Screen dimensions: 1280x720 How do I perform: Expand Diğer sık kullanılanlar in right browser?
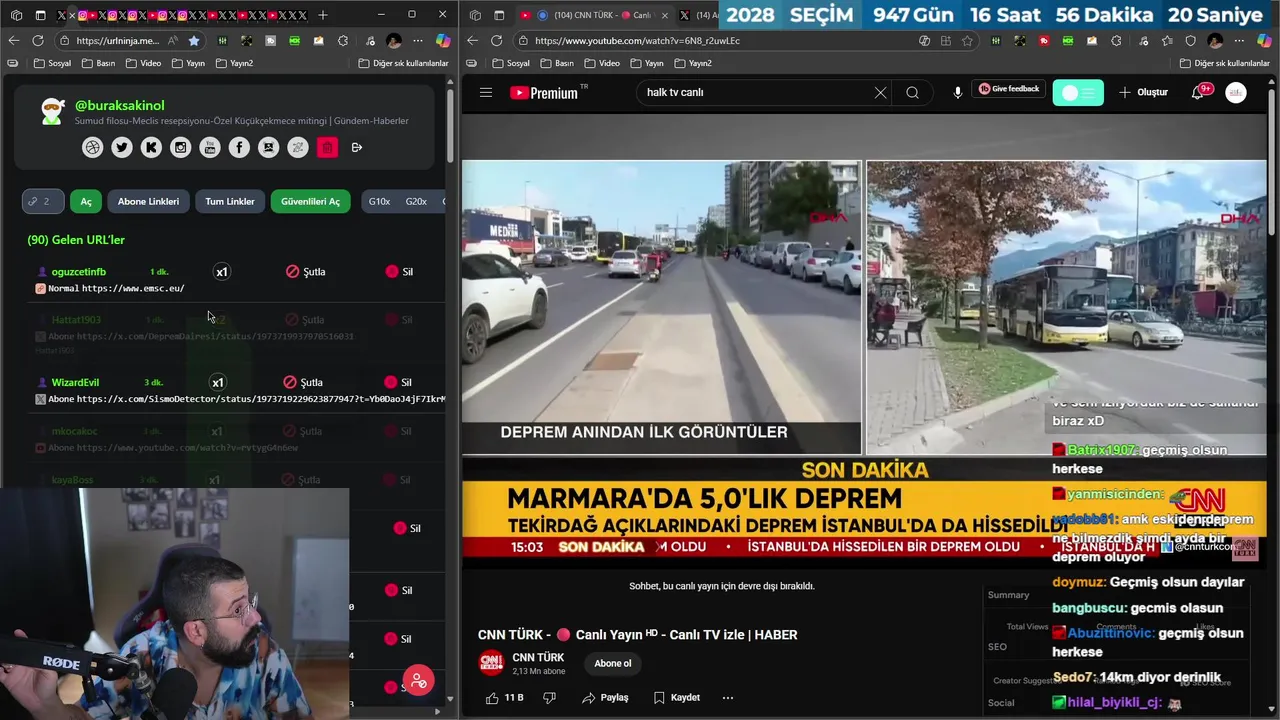(x=1226, y=63)
